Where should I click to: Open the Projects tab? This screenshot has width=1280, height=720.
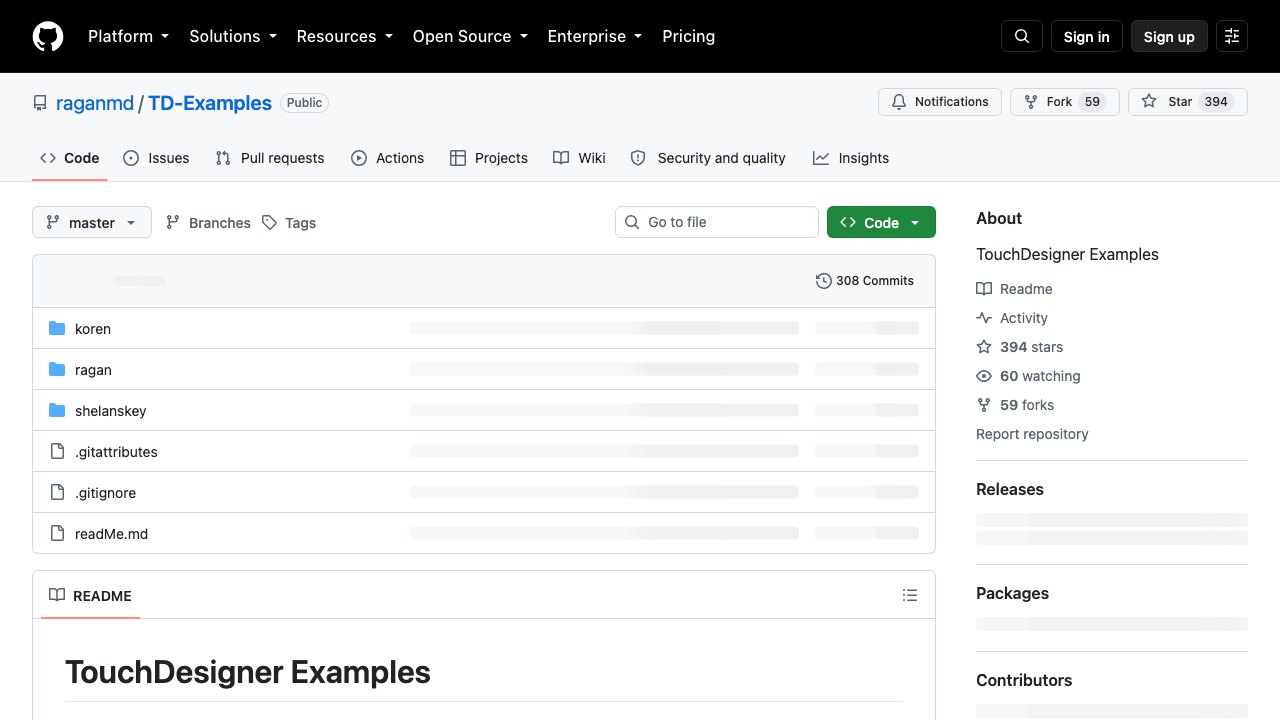pos(489,158)
